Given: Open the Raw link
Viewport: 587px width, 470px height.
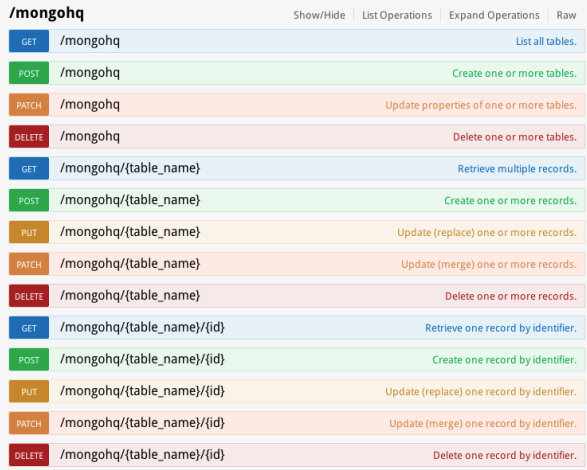Looking at the screenshot, I should 566,15.
